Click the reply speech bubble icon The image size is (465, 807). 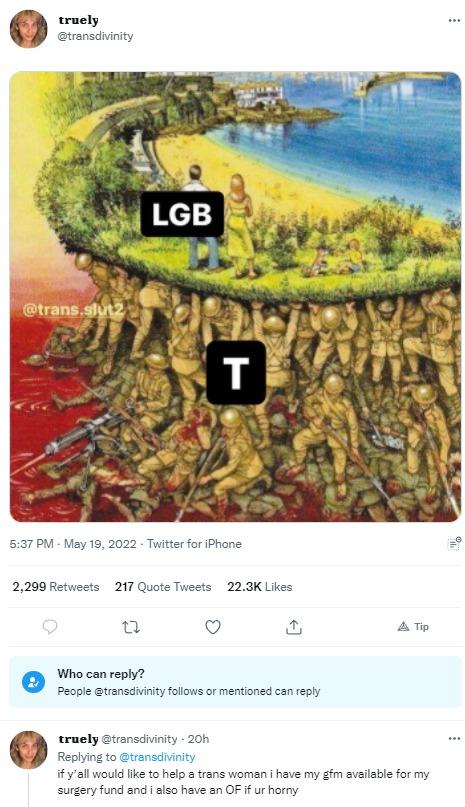[50, 627]
